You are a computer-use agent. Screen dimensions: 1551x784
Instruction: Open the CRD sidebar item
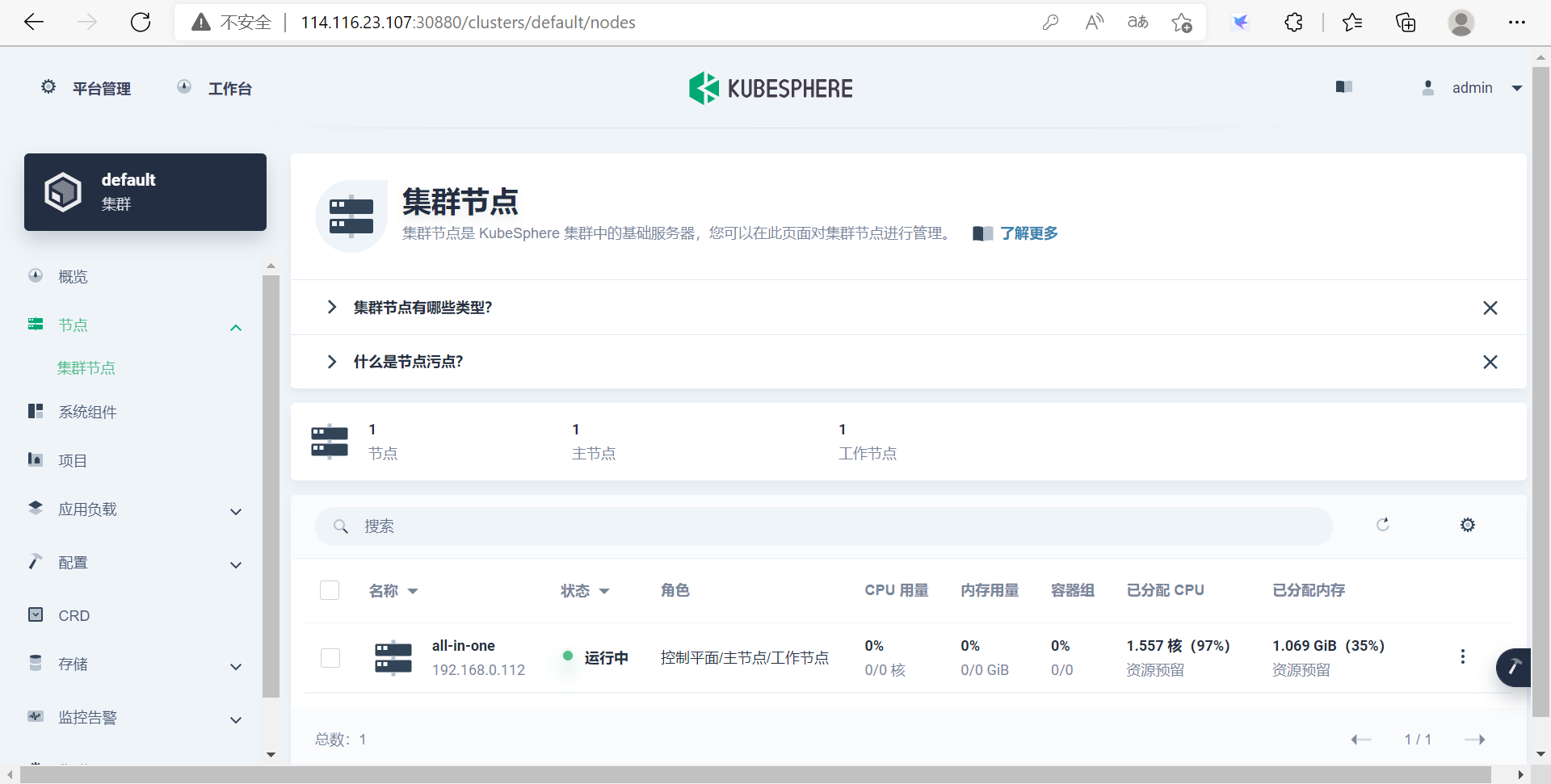pyautogui.click(x=74, y=615)
